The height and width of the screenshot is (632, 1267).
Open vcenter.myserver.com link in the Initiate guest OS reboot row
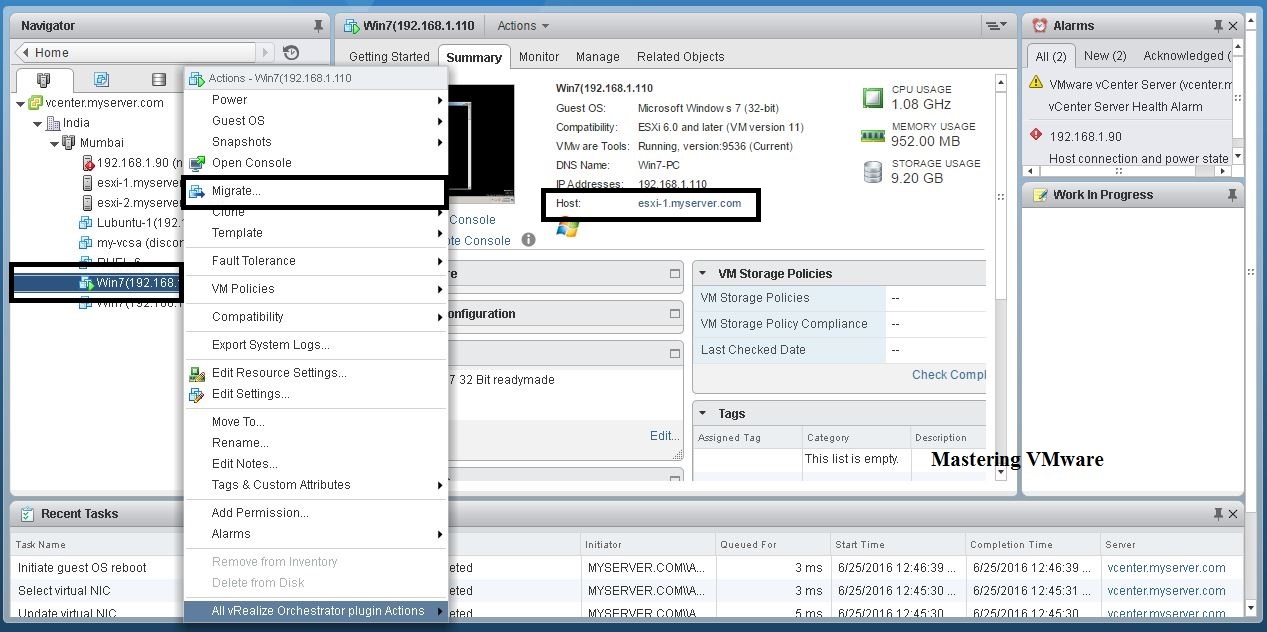point(1166,568)
